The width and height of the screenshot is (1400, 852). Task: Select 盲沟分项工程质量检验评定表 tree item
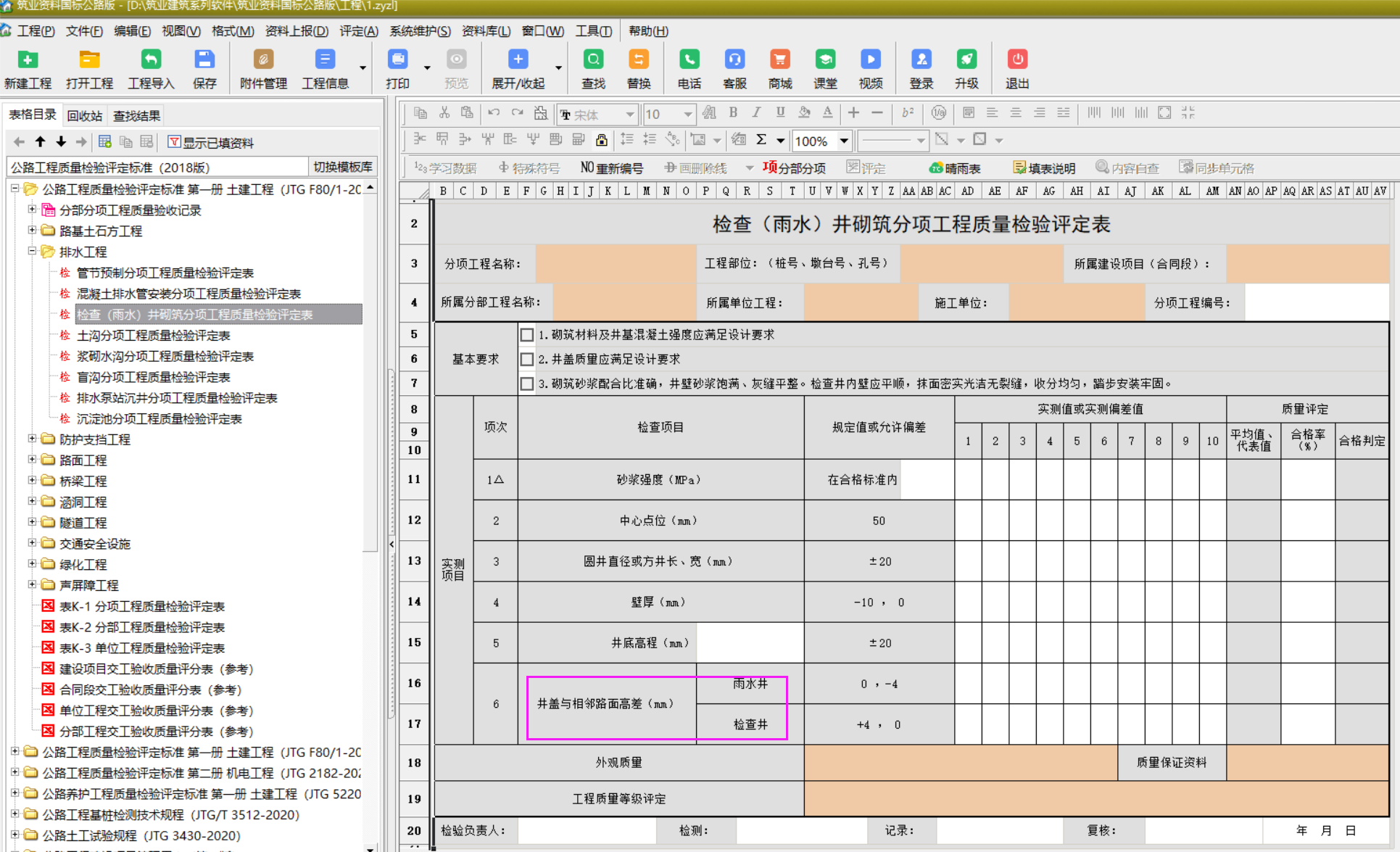click(153, 377)
